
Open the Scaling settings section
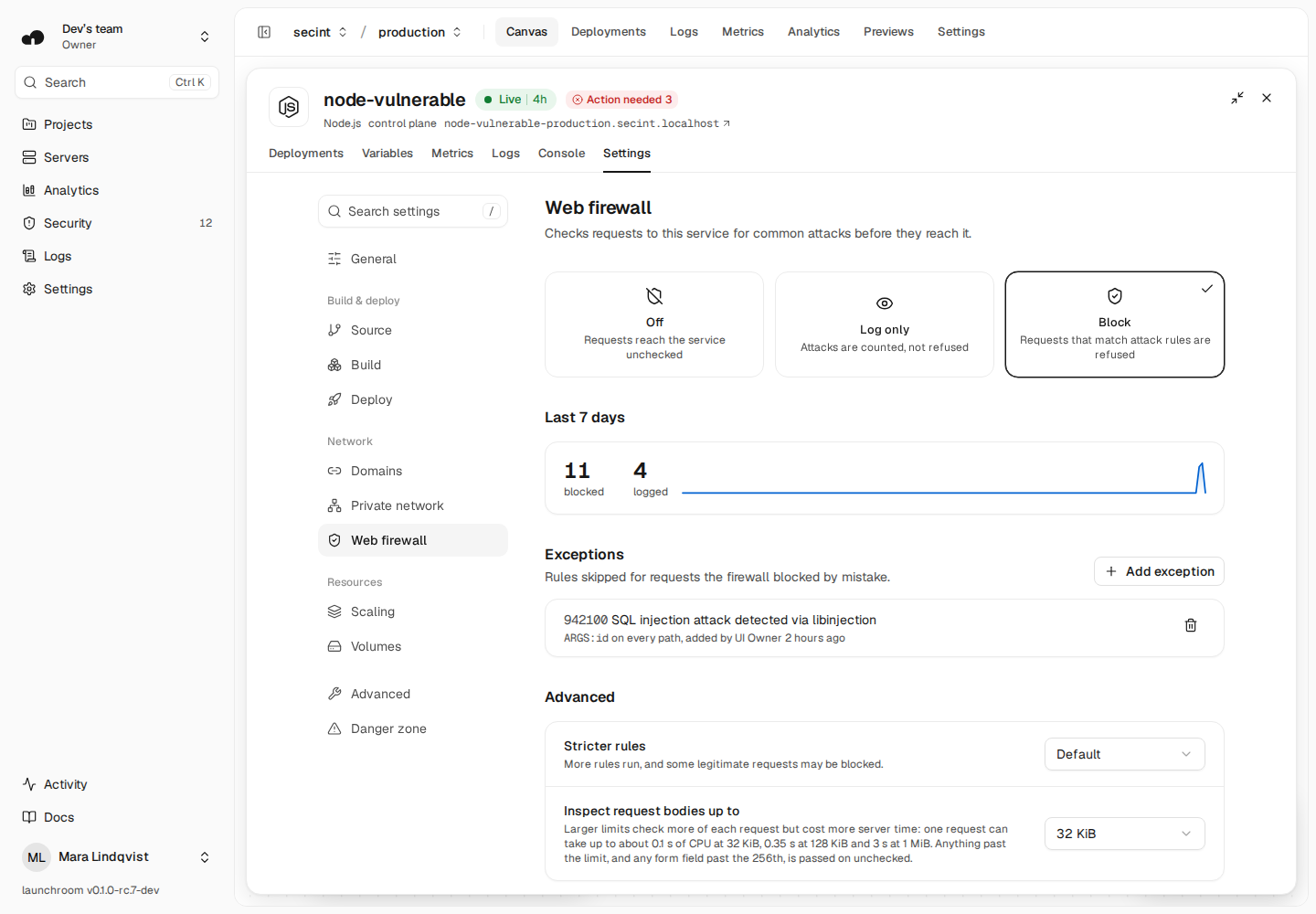tap(413, 611)
